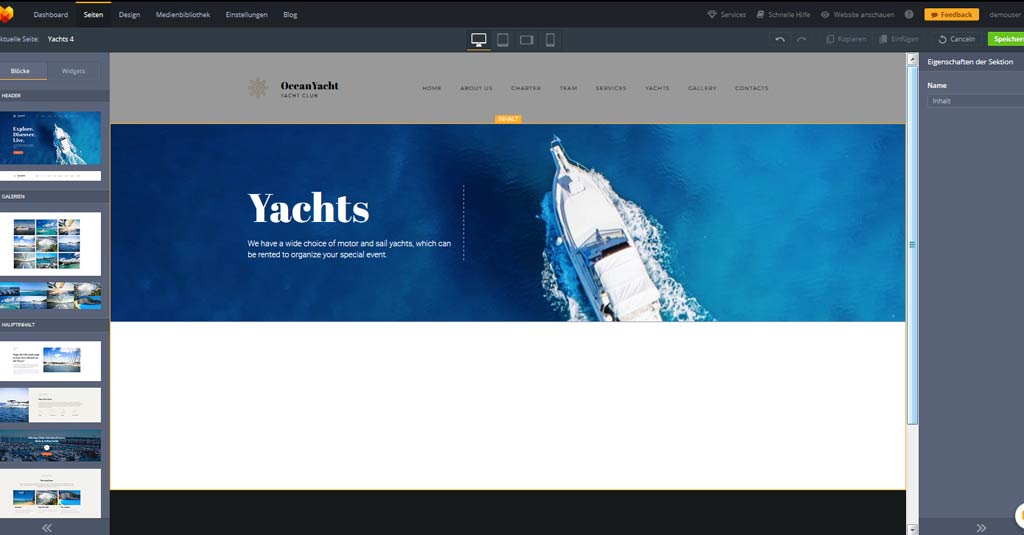Open the Design menu
This screenshot has height=535, width=1024.
tap(129, 15)
